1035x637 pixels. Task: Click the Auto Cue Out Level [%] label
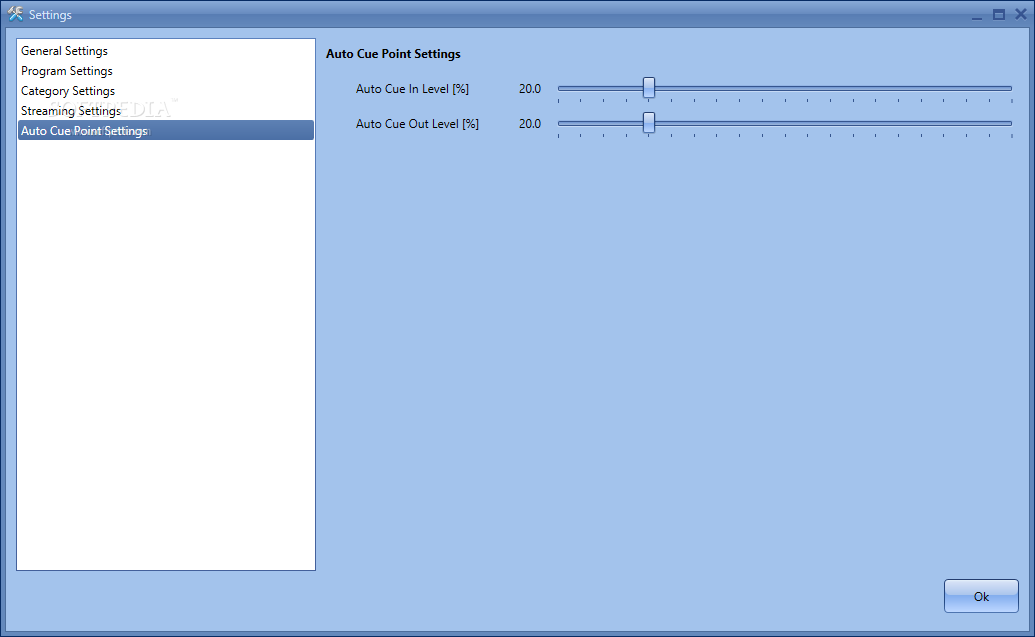(417, 123)
